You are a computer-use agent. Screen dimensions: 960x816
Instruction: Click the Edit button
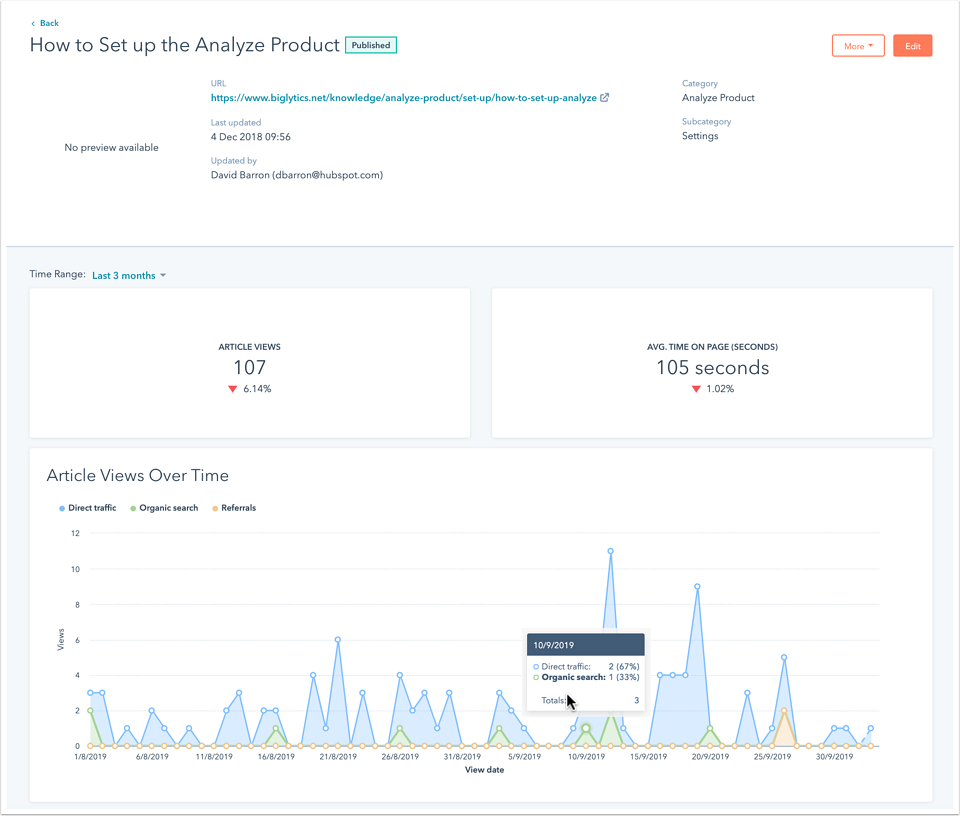912,46
